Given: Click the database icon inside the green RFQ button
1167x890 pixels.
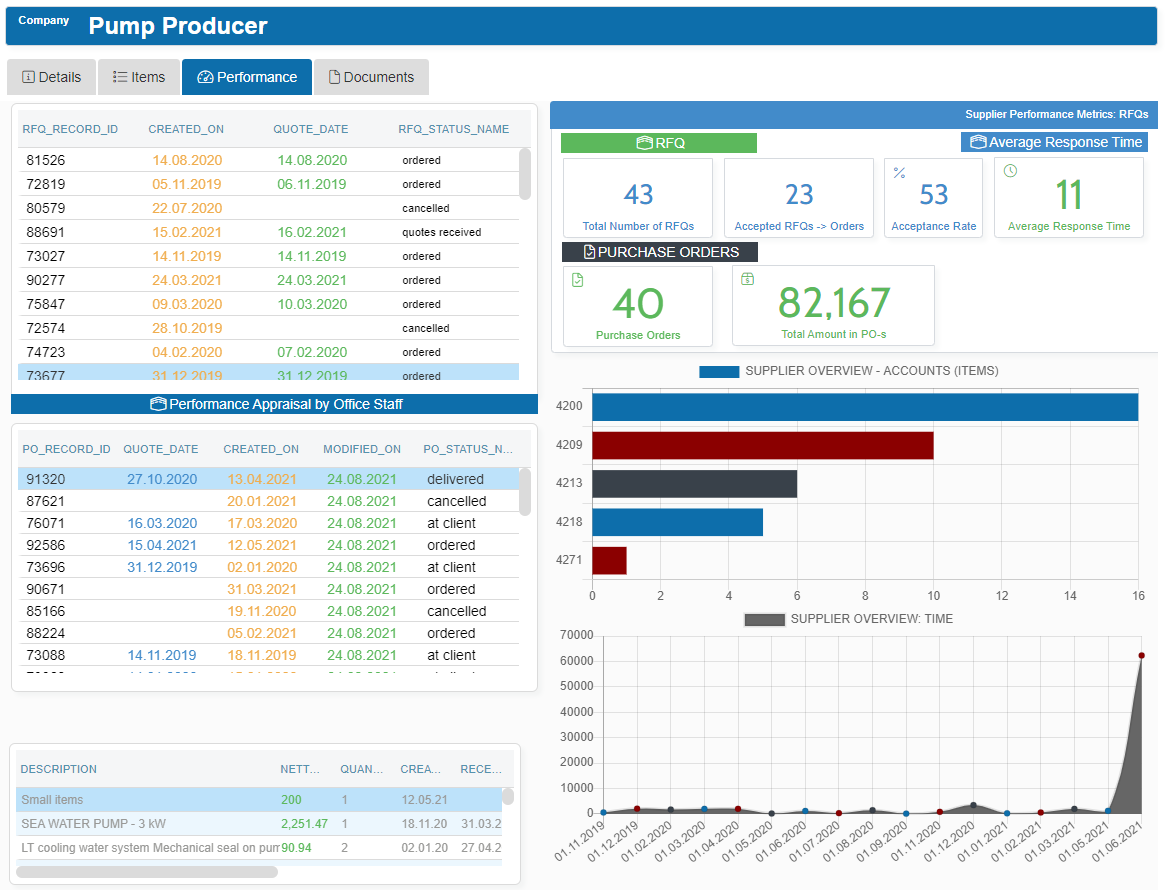Looking at the screenshot, I should pyautogui.click(x=645, y=142).
